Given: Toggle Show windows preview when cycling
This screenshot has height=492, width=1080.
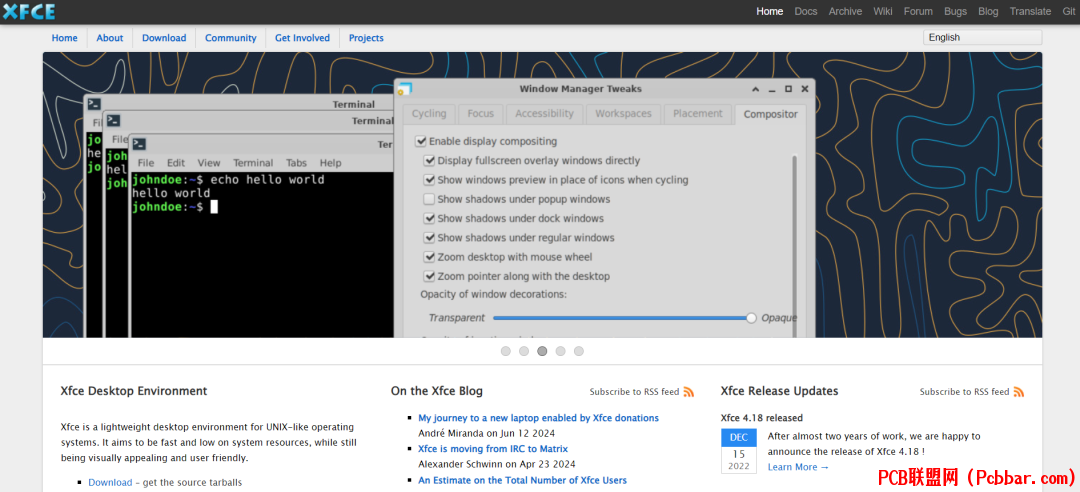Looking at the screenshot, I should [x=429, y=180].
